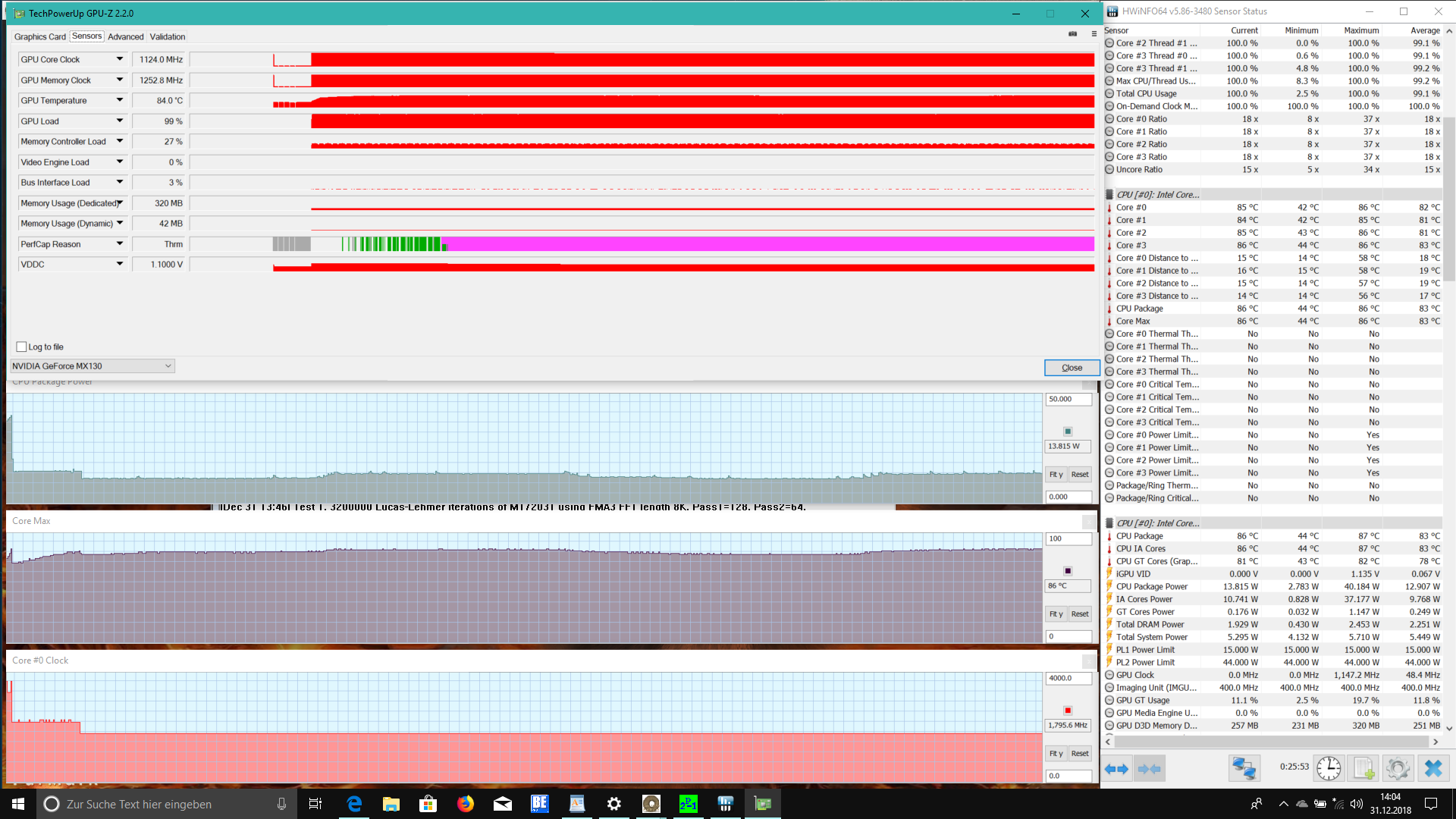
Task: Reset the HWiNFO elapsed time clock
Action: (x=1328, y=768)
